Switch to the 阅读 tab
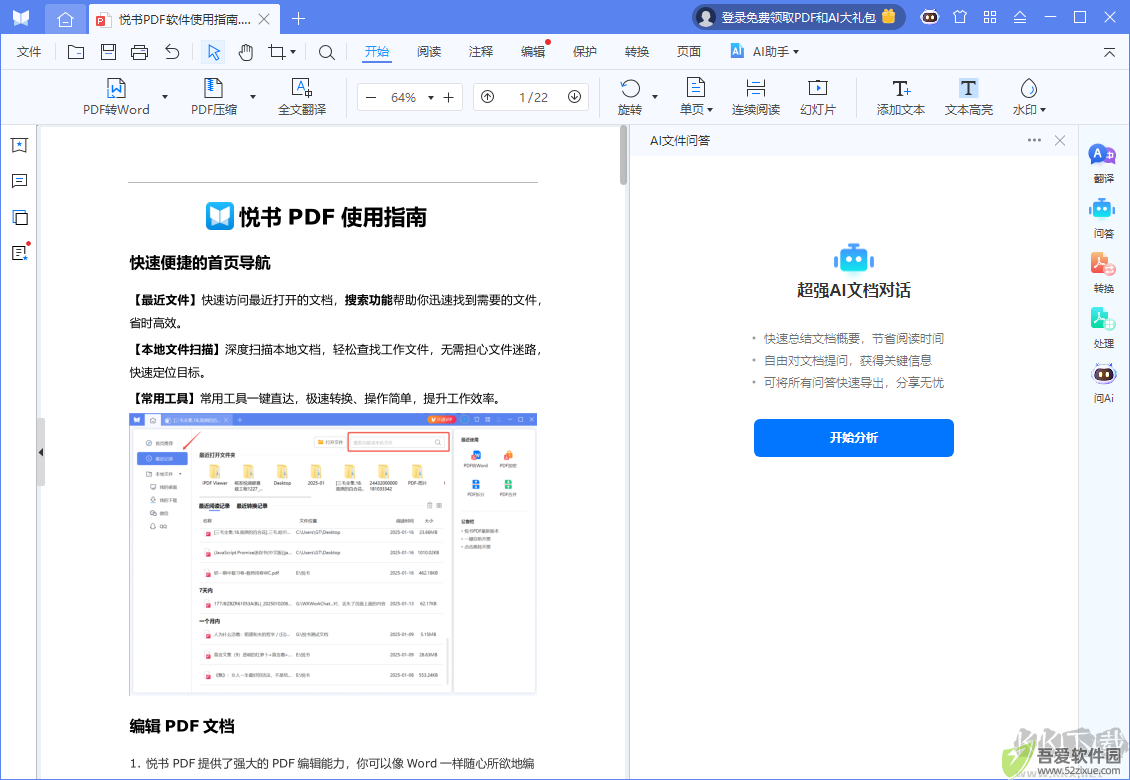The height and width of the screenshot is (780, 1130). 429,52
